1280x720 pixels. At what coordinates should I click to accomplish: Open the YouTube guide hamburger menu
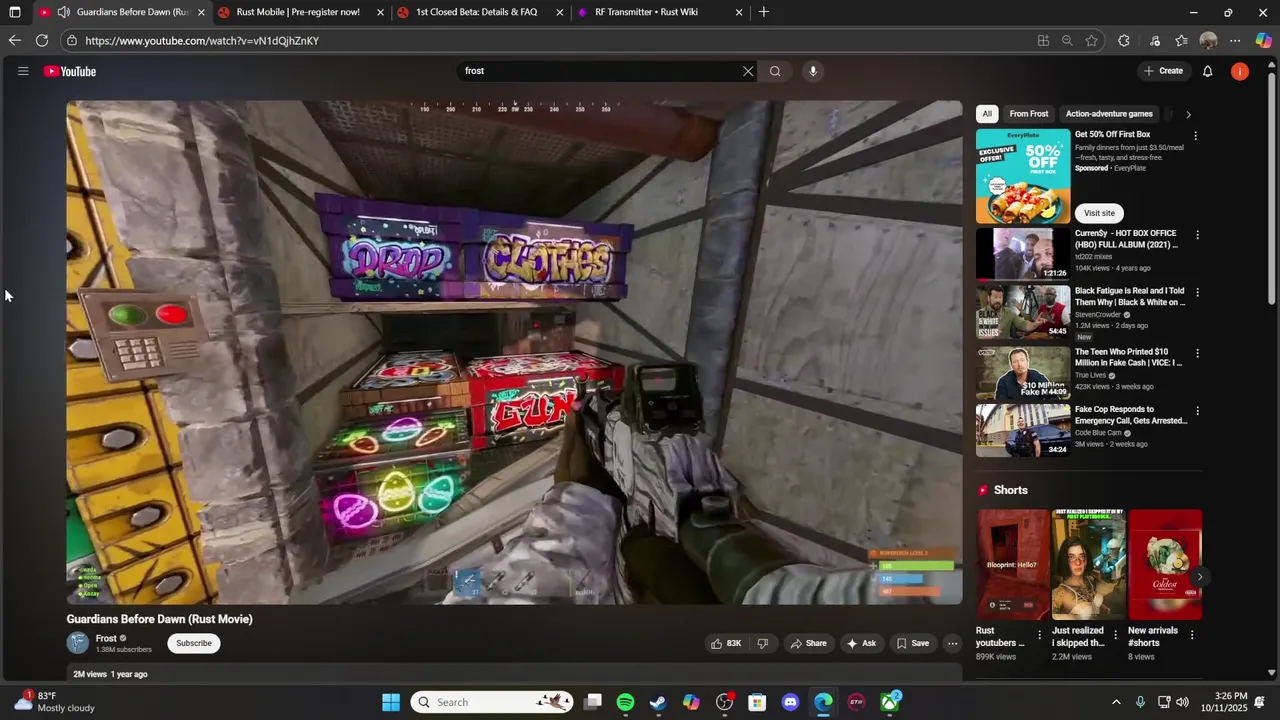pyautogui.click(x=23, y=71)
